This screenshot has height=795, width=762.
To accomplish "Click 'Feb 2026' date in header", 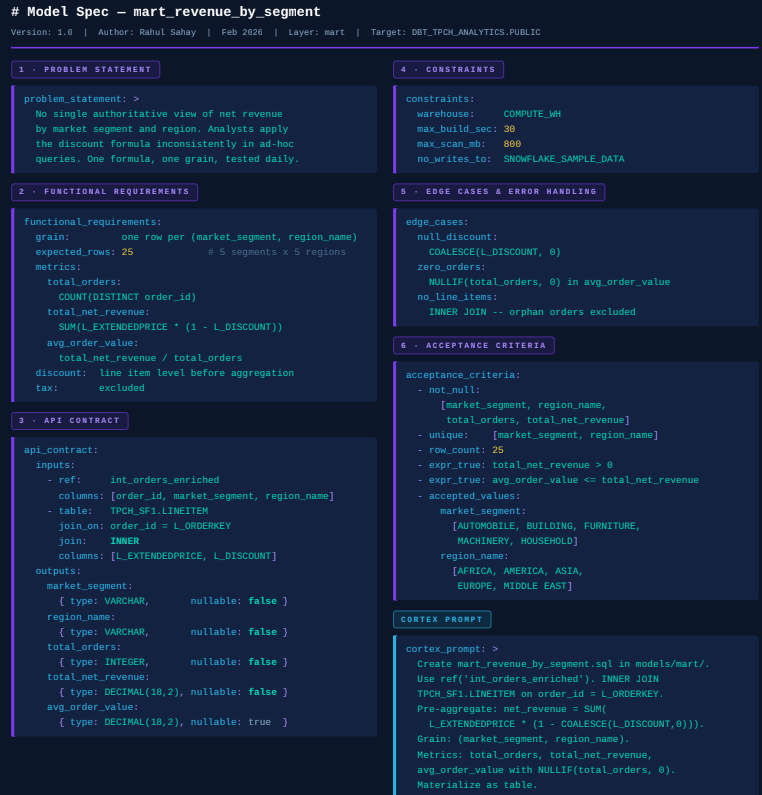I will (242, 32).
